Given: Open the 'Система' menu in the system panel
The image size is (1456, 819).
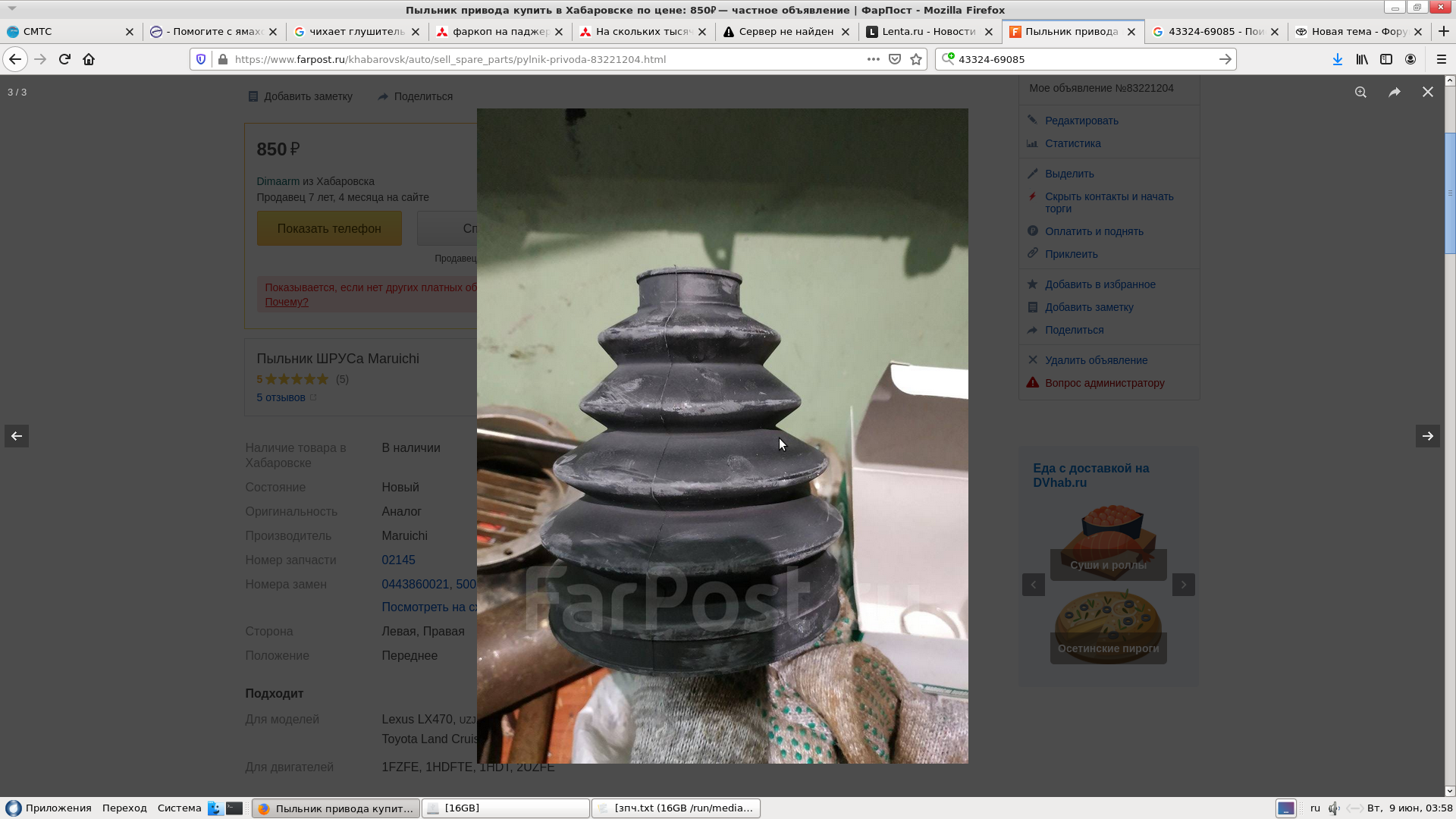Looking at the screenshot, I should pyautogui.click(x=179, y=808).
